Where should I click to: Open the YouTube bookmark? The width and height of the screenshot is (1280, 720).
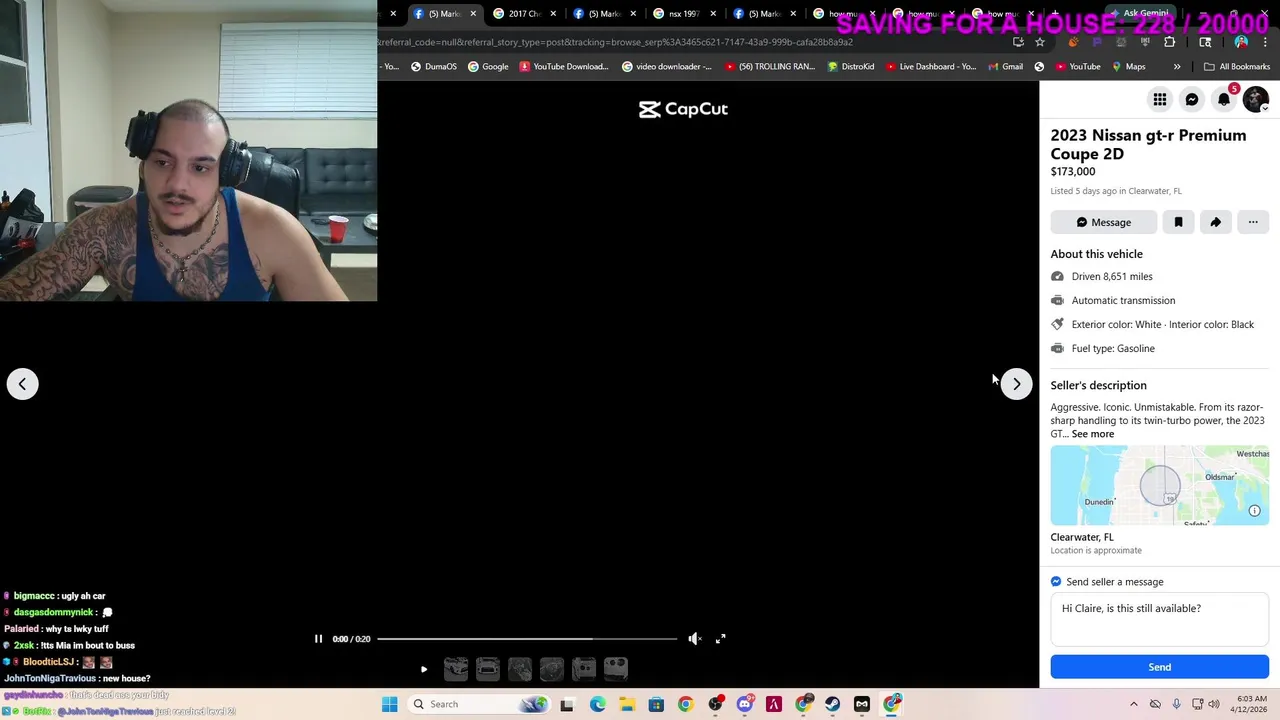click(x=1077, y=67)
